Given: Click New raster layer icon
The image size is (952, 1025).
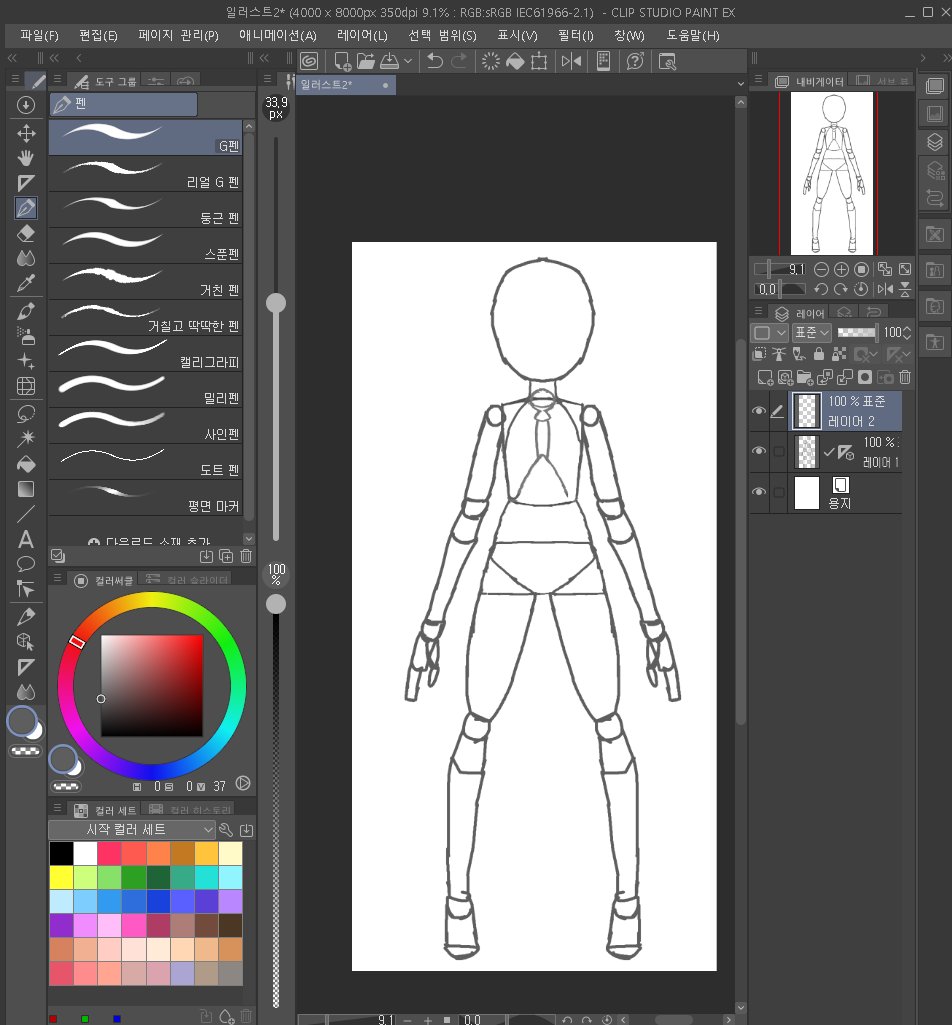Looking at the screenshot, I should tap(764, 377).
